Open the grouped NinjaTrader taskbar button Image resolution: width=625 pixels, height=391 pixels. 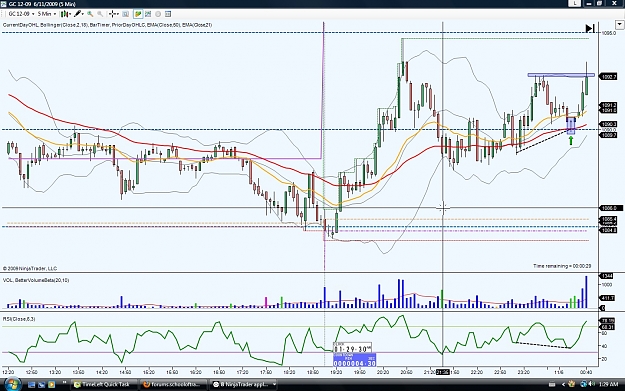point(244,385)
